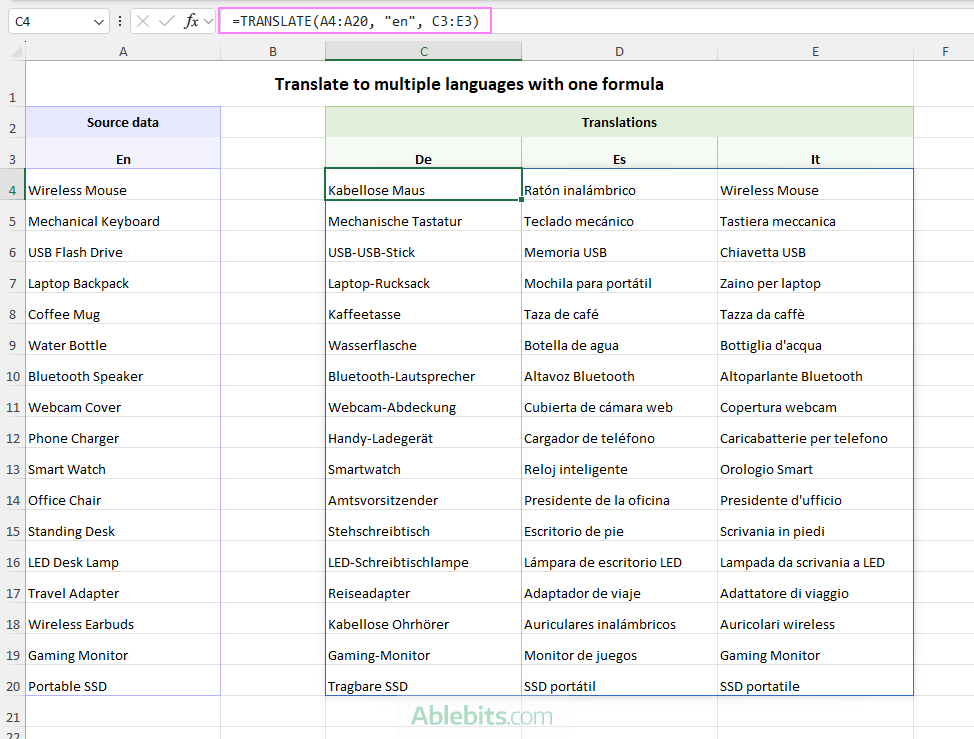Select the 'USB Flash Drive' cell

point(123,247)
